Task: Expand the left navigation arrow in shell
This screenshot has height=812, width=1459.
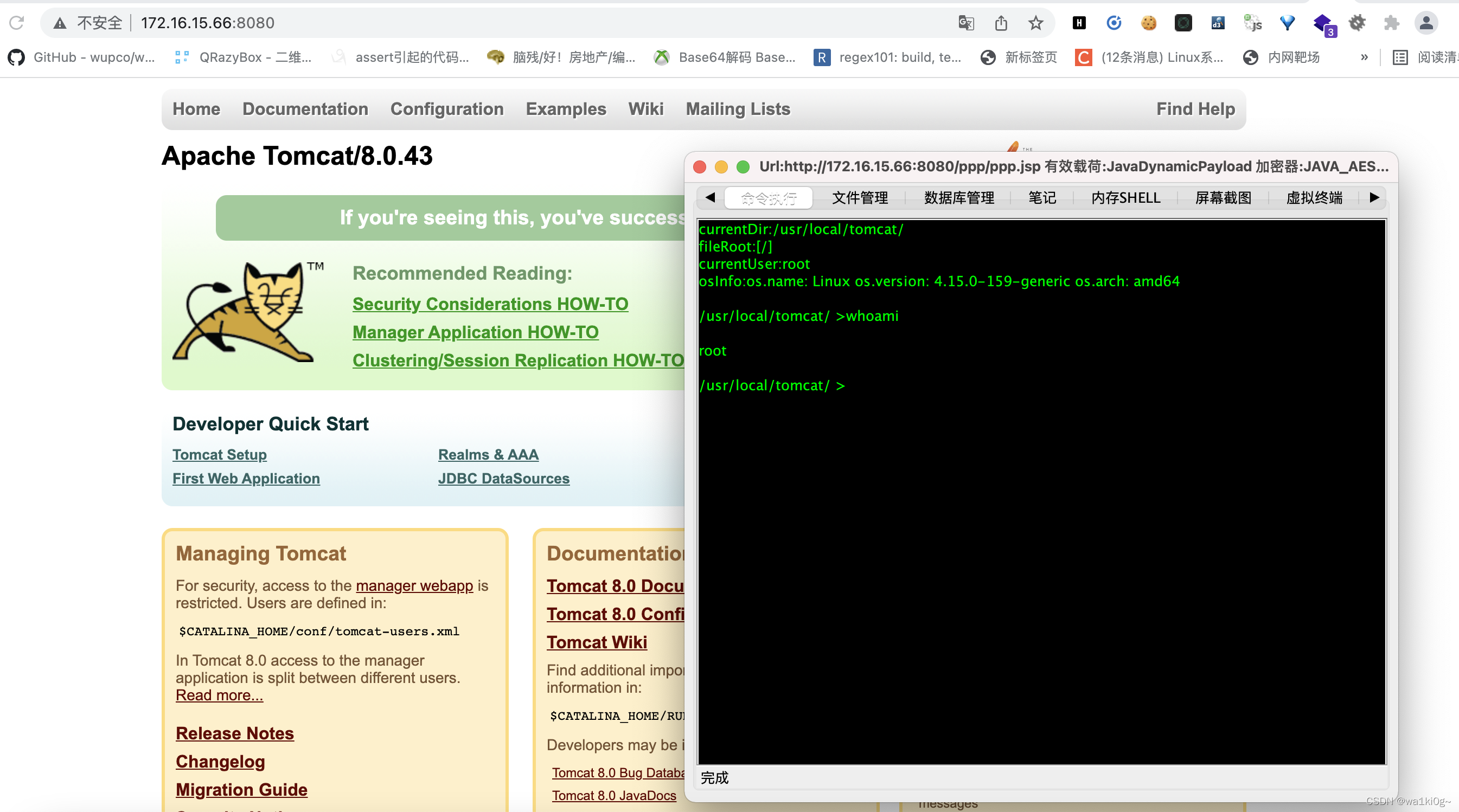Action: pyautogui.click(x=707, y=198)
